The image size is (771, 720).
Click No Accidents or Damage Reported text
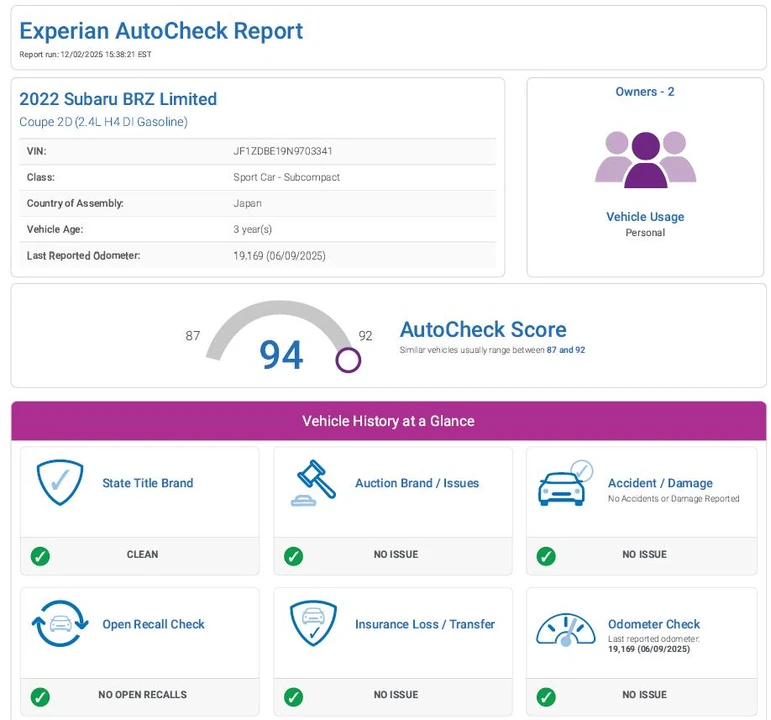[674, 499]
